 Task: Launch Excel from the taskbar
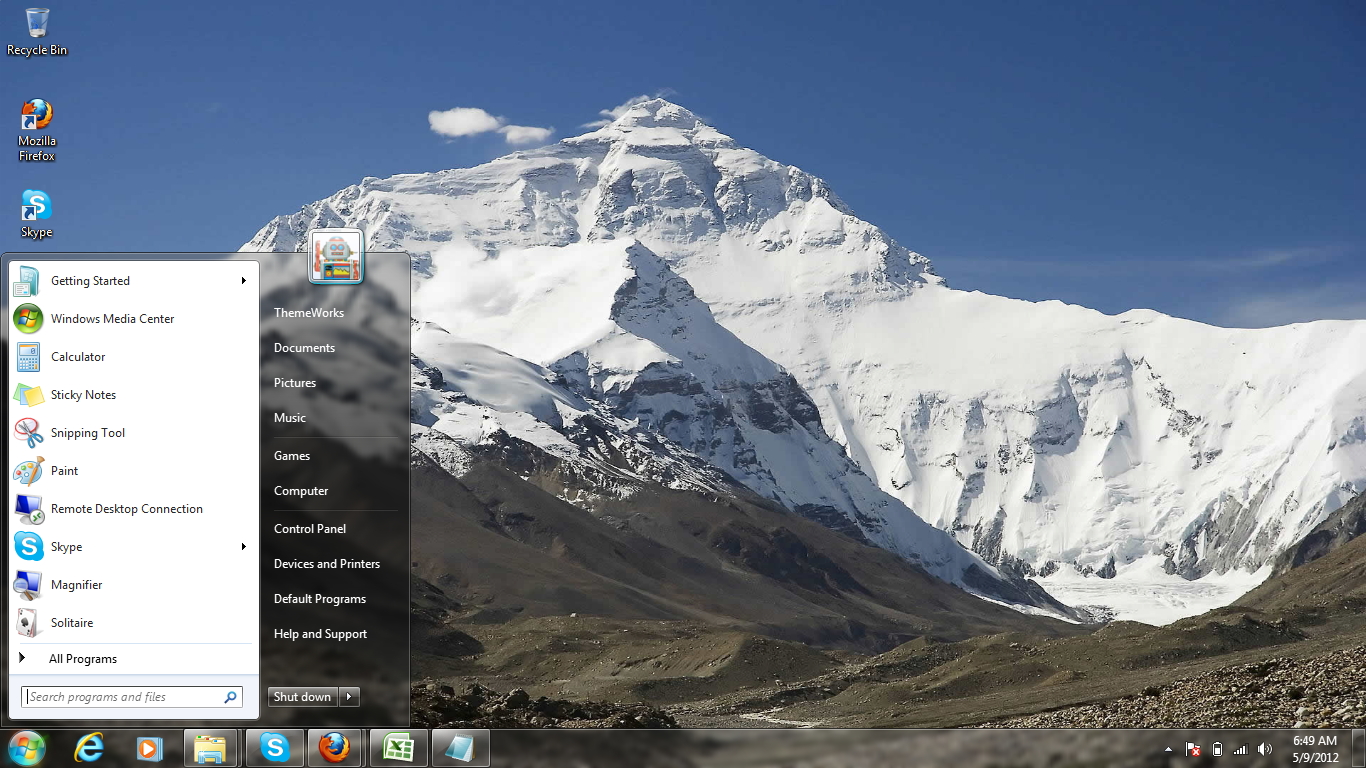397,747
